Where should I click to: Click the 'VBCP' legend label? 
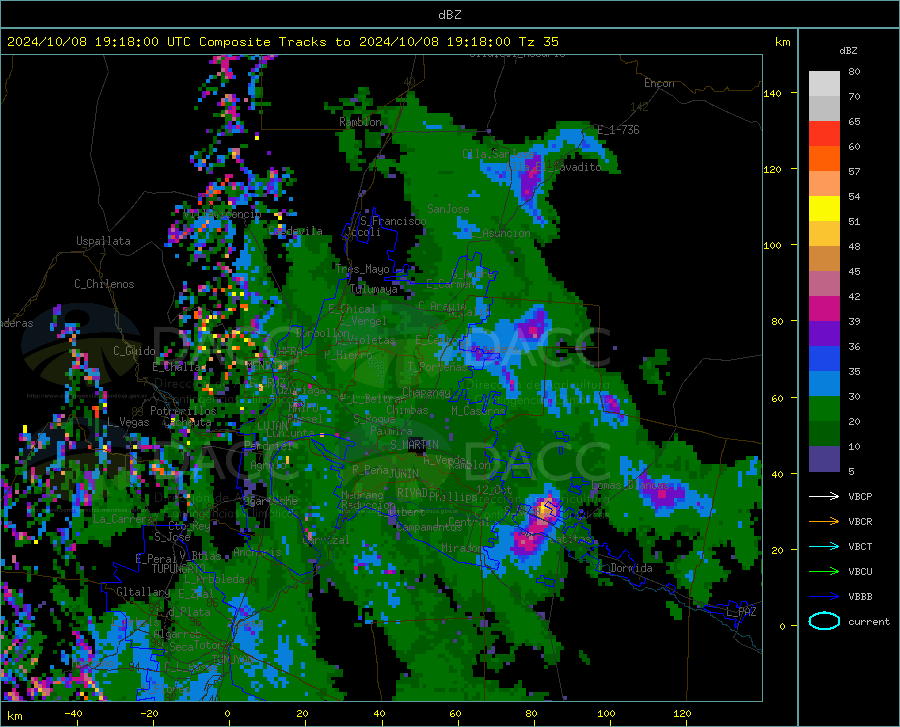[860, 496]
